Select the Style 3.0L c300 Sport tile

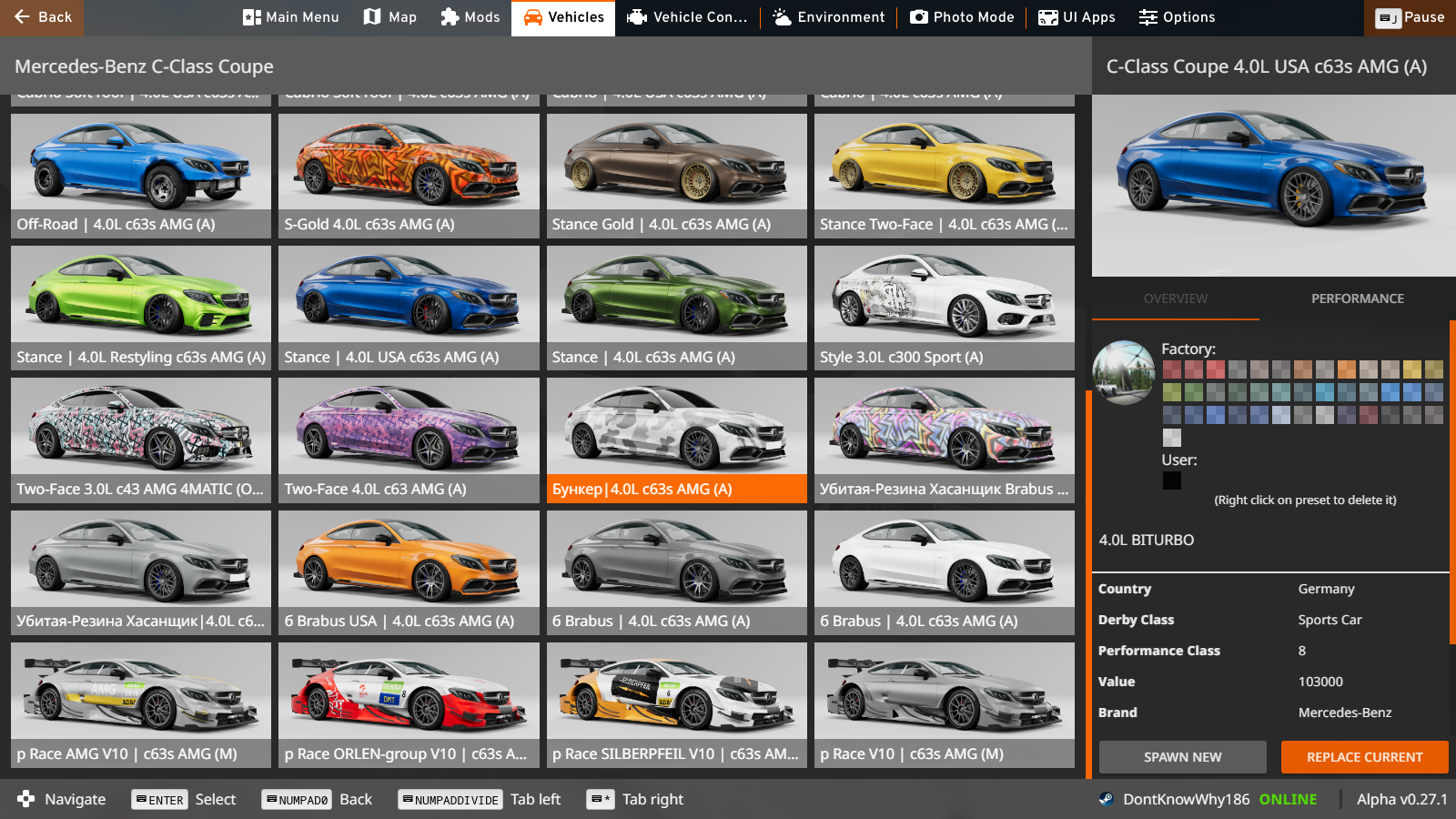click(945, 308)
